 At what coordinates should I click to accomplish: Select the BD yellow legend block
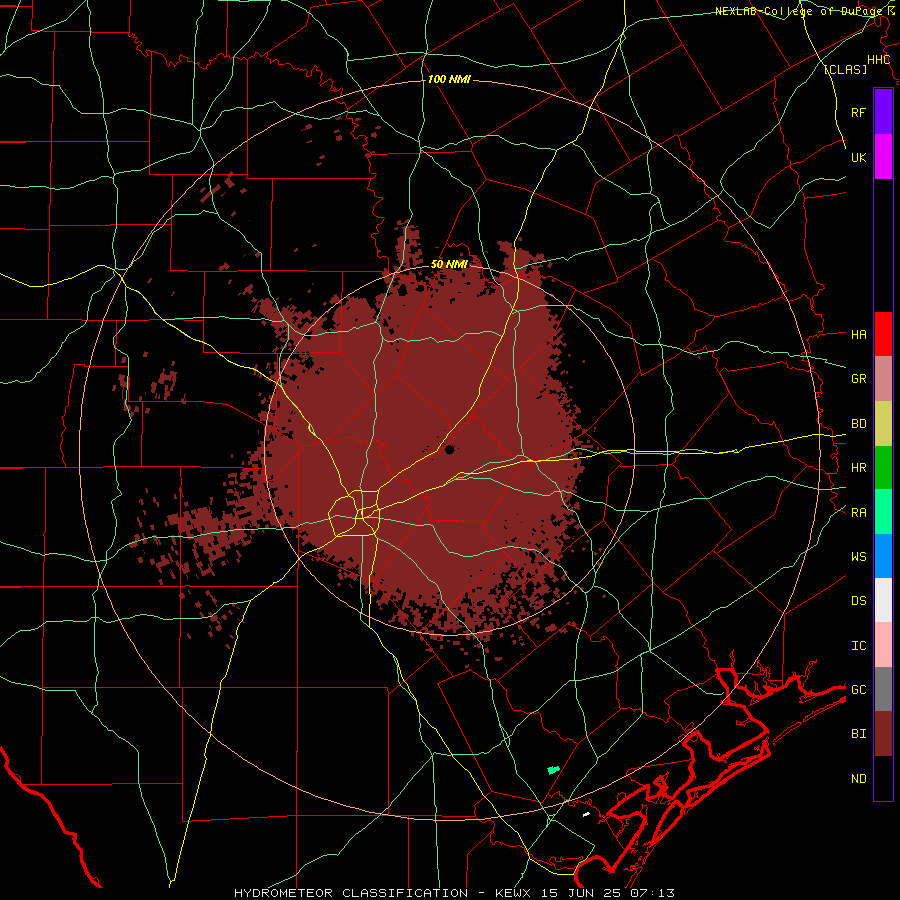click(x=883, y=424)
